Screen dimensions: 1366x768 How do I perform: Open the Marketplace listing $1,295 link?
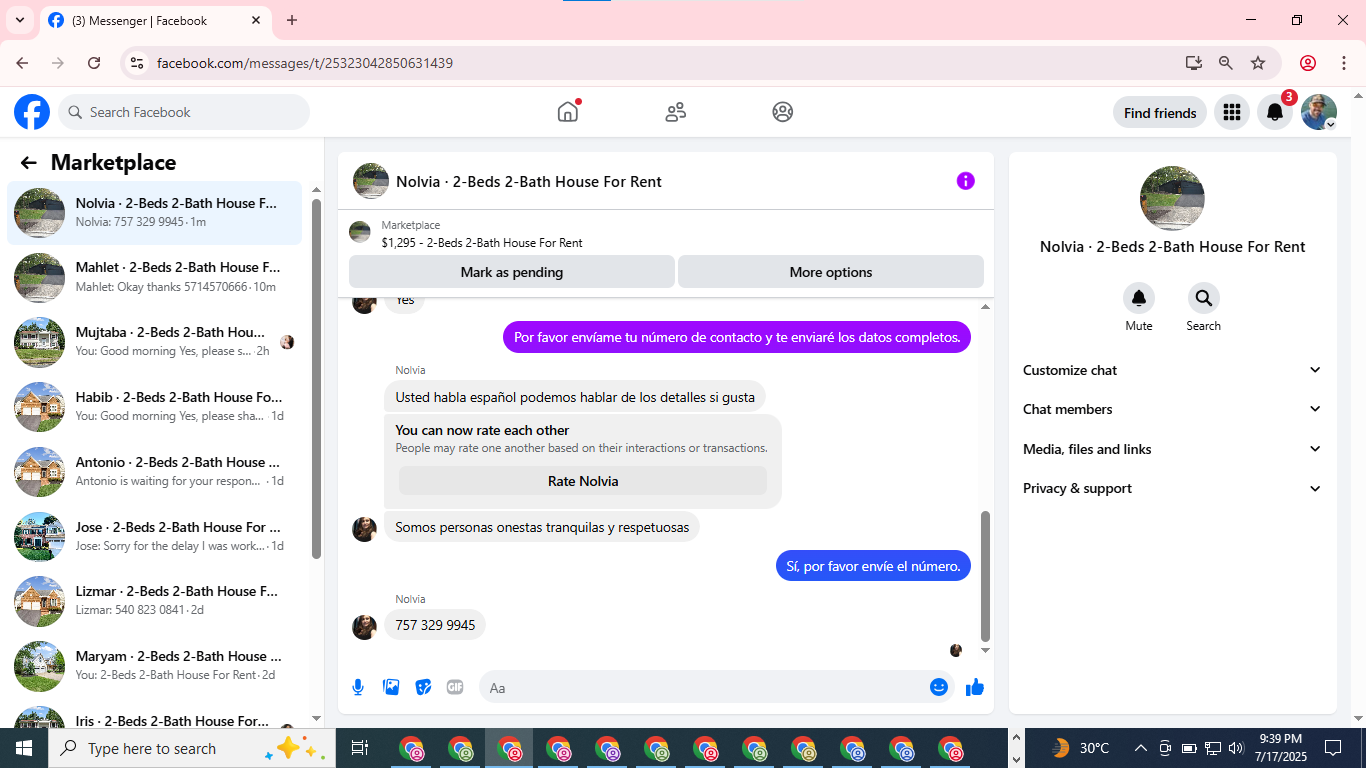481,242
